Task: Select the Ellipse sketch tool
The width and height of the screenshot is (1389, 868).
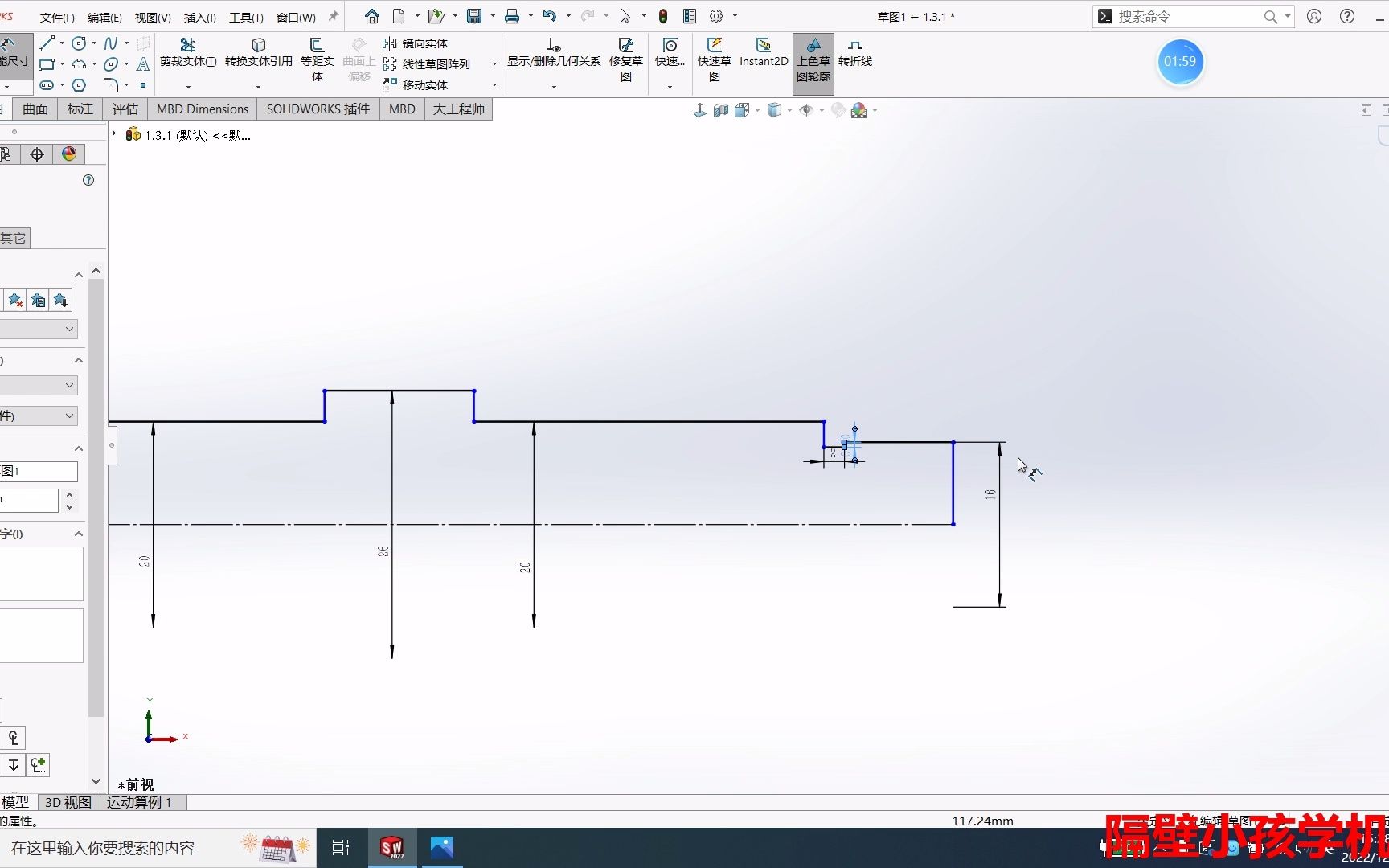Action: point(111,64)
